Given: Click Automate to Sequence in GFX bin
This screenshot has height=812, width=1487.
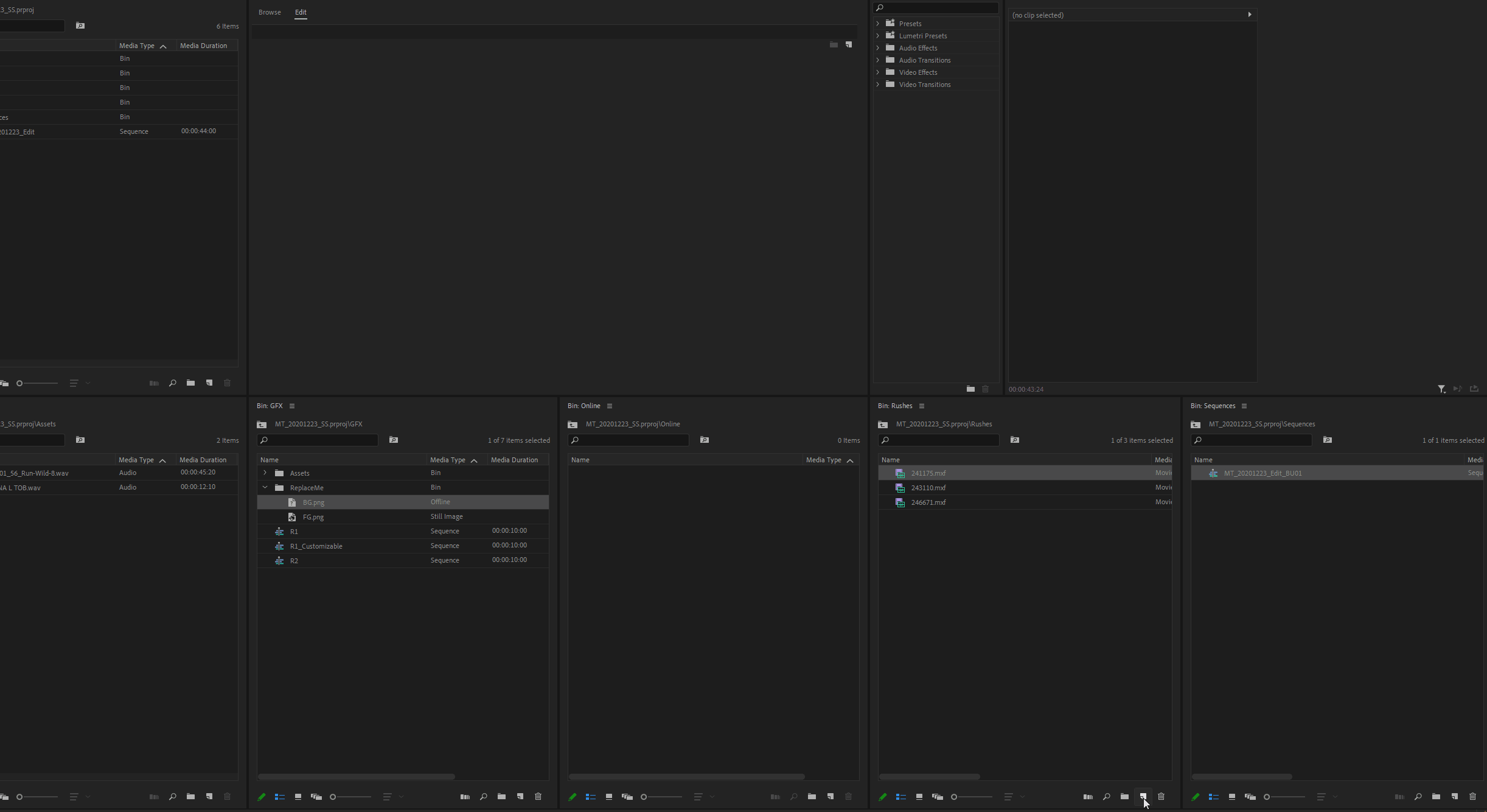Looking at the screenshot, I should coord(465,796).
